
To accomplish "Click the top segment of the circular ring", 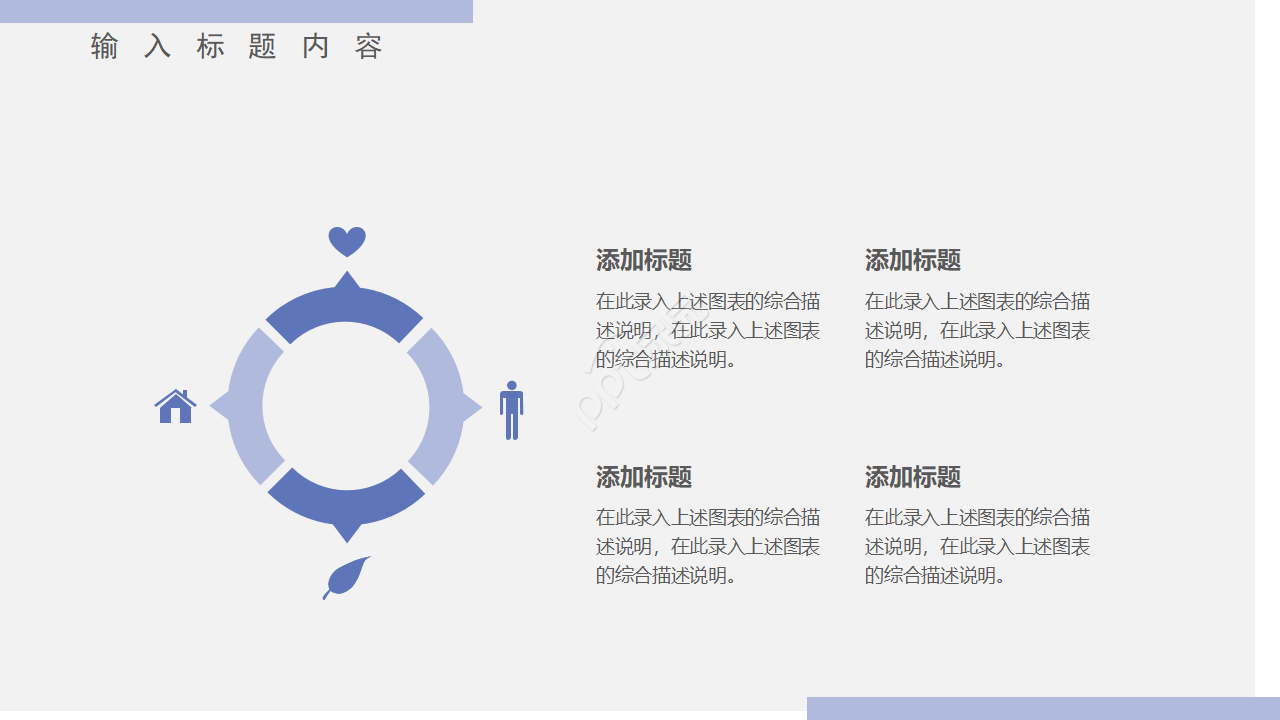I will pos(346,302).
